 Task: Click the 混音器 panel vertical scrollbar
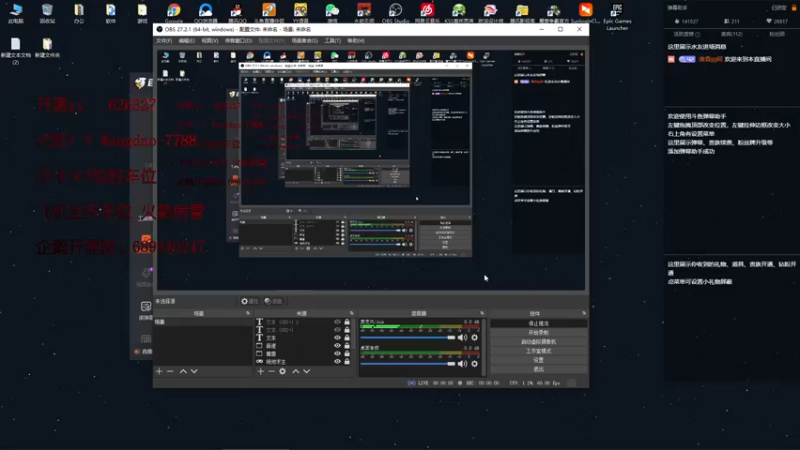pyautogui.click(x=483, y=347)
